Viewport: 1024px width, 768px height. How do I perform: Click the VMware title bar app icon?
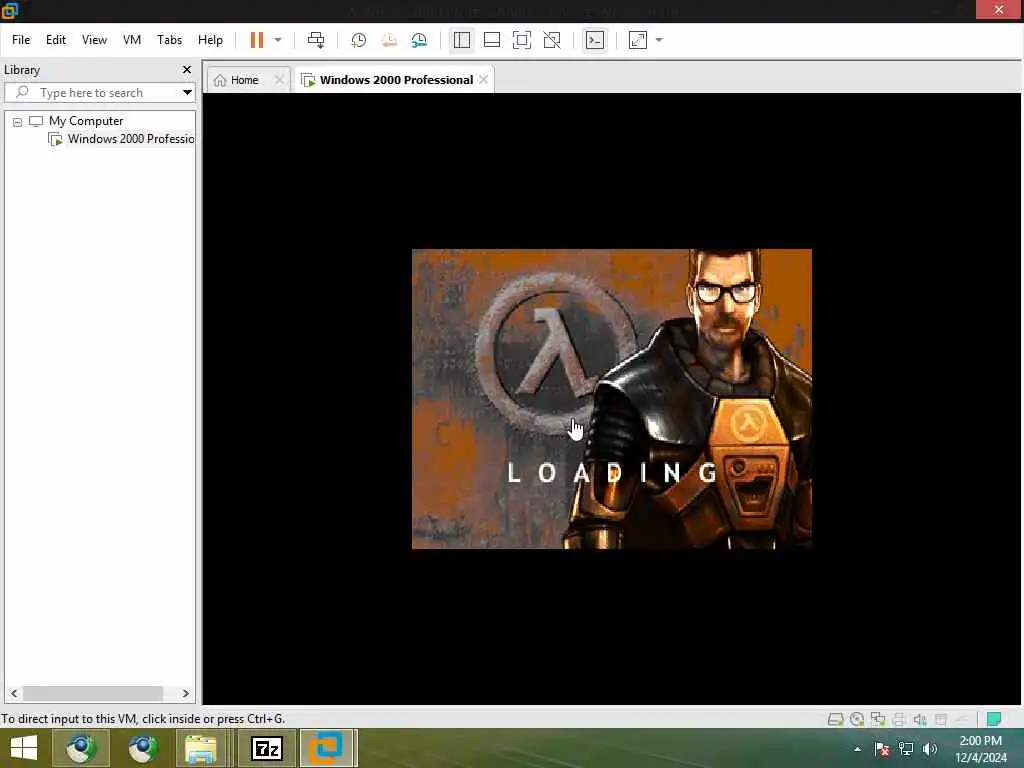(x=10, y=10)
